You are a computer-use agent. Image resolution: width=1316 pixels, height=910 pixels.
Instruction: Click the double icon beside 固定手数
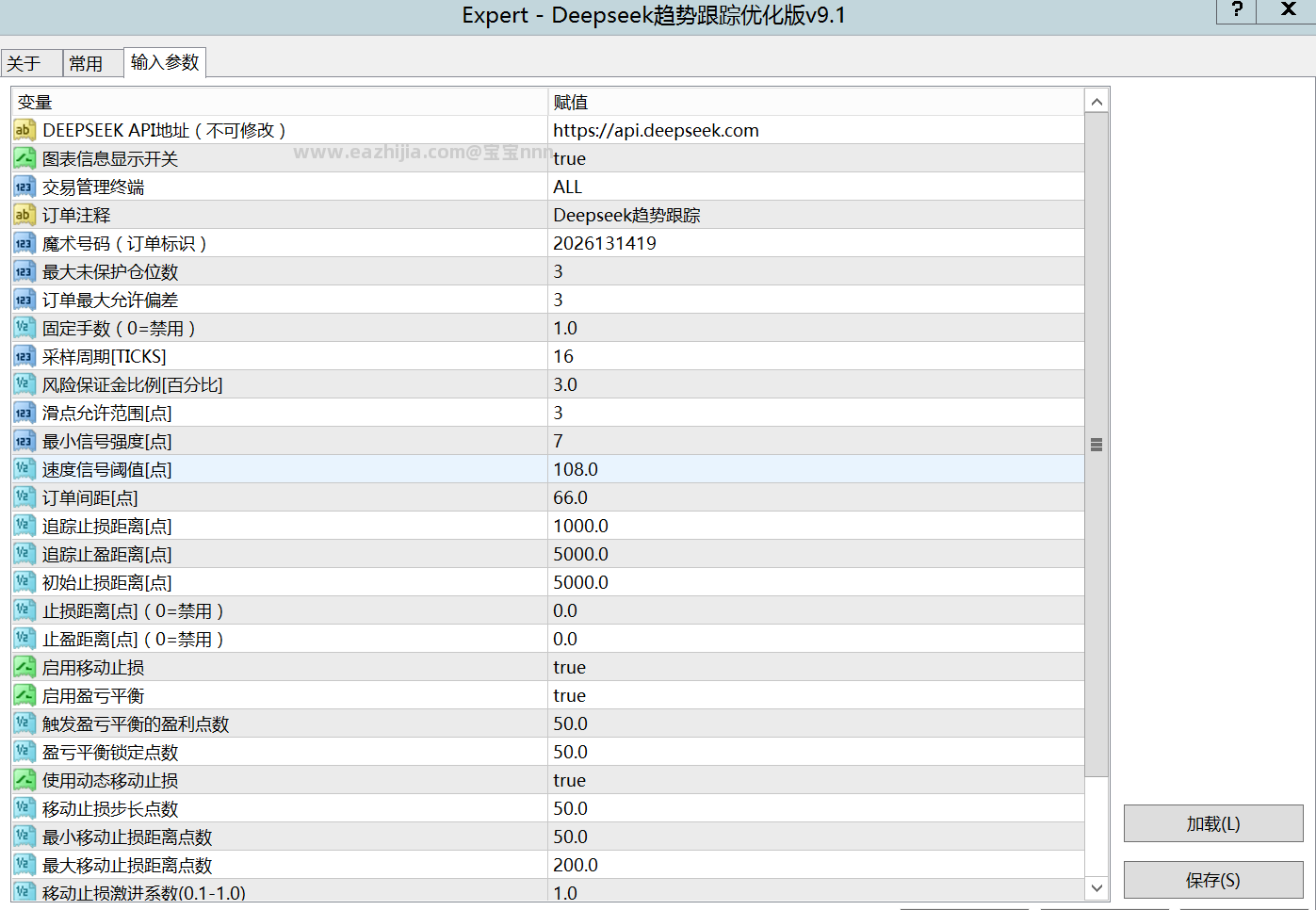point(24,328)
